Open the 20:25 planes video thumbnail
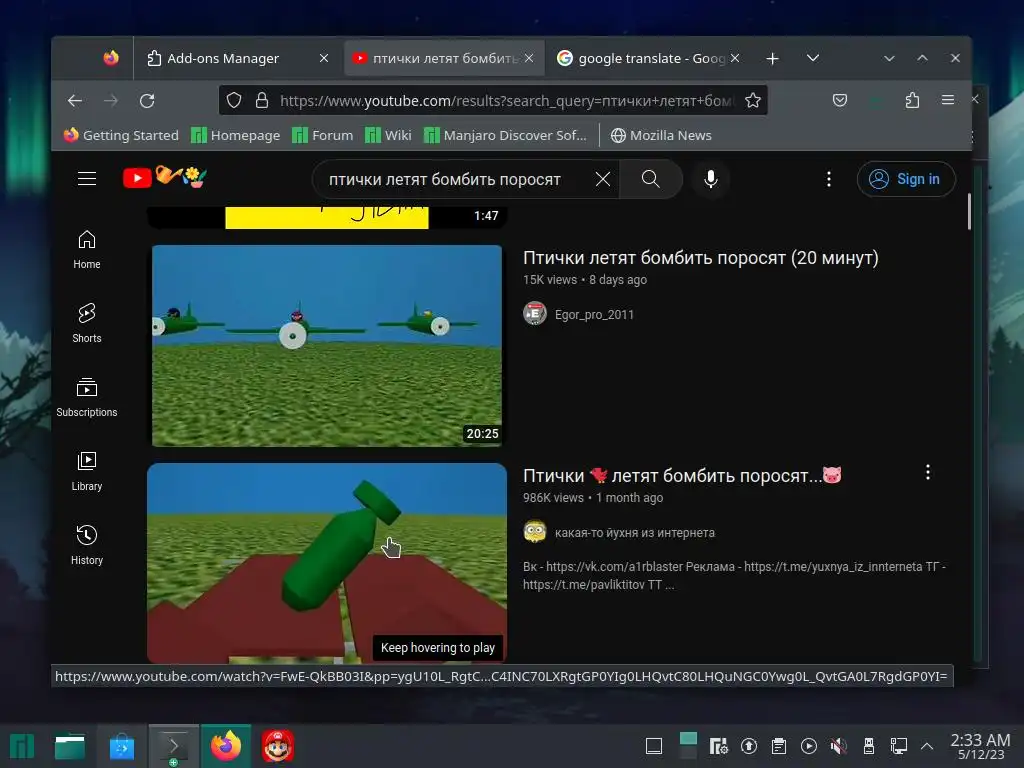Screen dimensions: 1024x768 (x=327, y=345)
